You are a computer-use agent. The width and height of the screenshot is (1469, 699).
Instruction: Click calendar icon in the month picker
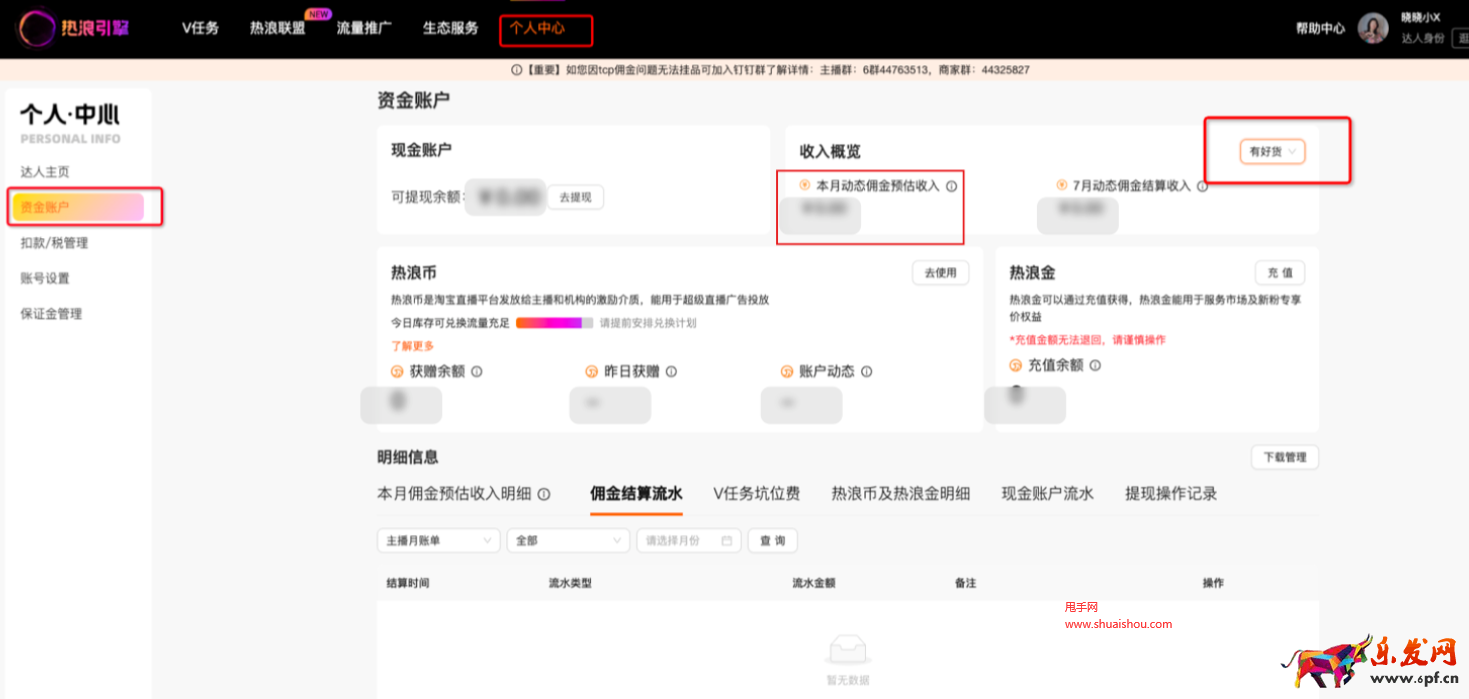click(x=728, y=540)
